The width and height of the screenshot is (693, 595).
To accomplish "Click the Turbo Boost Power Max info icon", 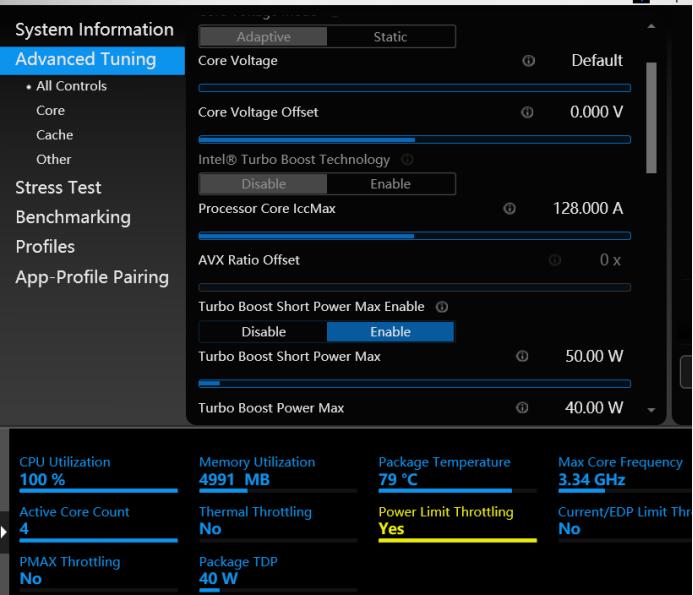I will coord(521,408).
